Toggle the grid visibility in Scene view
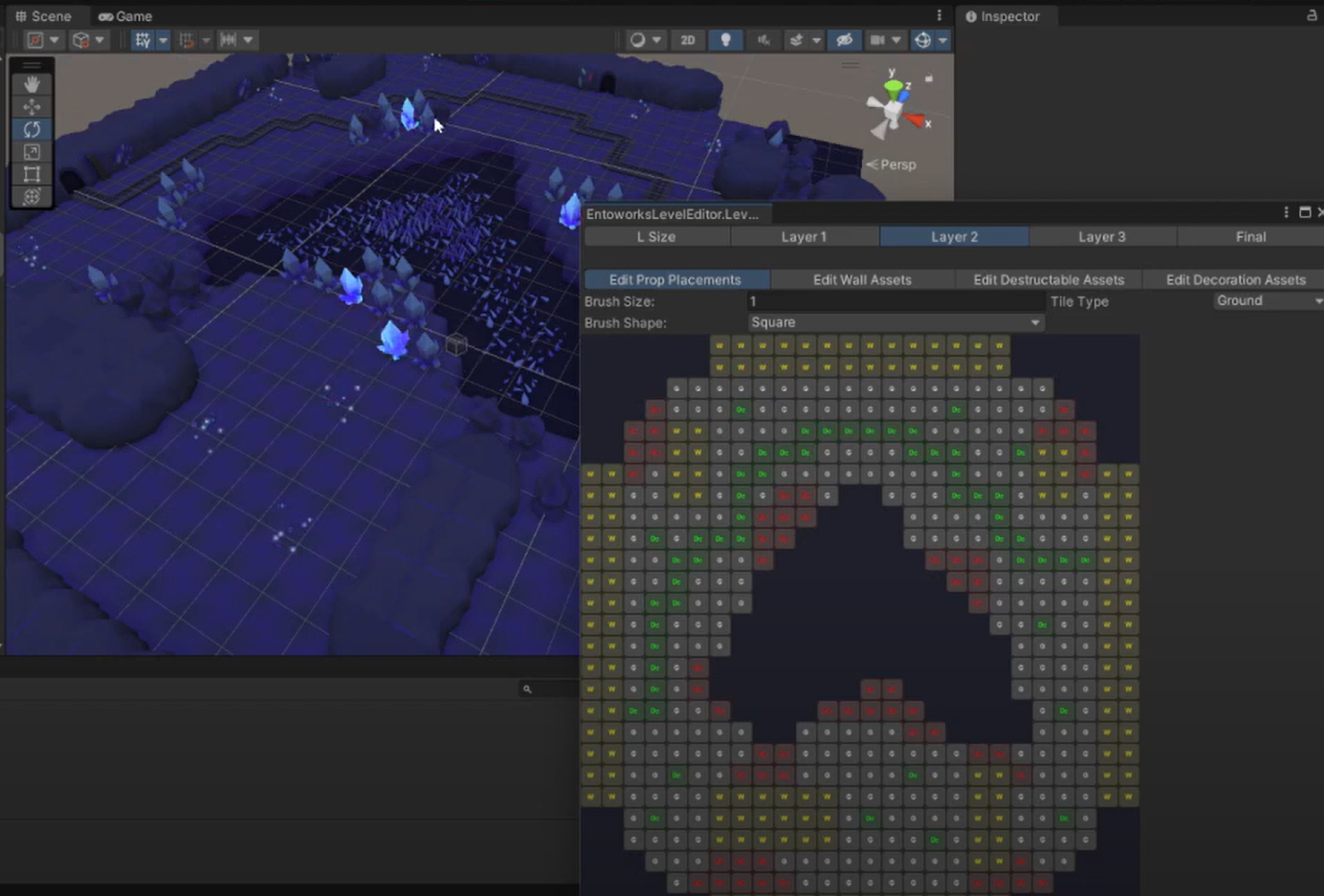 (143, 40)
